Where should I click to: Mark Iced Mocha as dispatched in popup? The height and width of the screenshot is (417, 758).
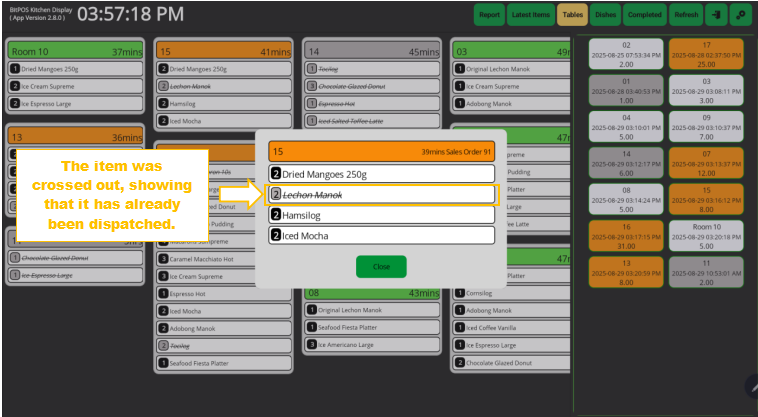383,236
